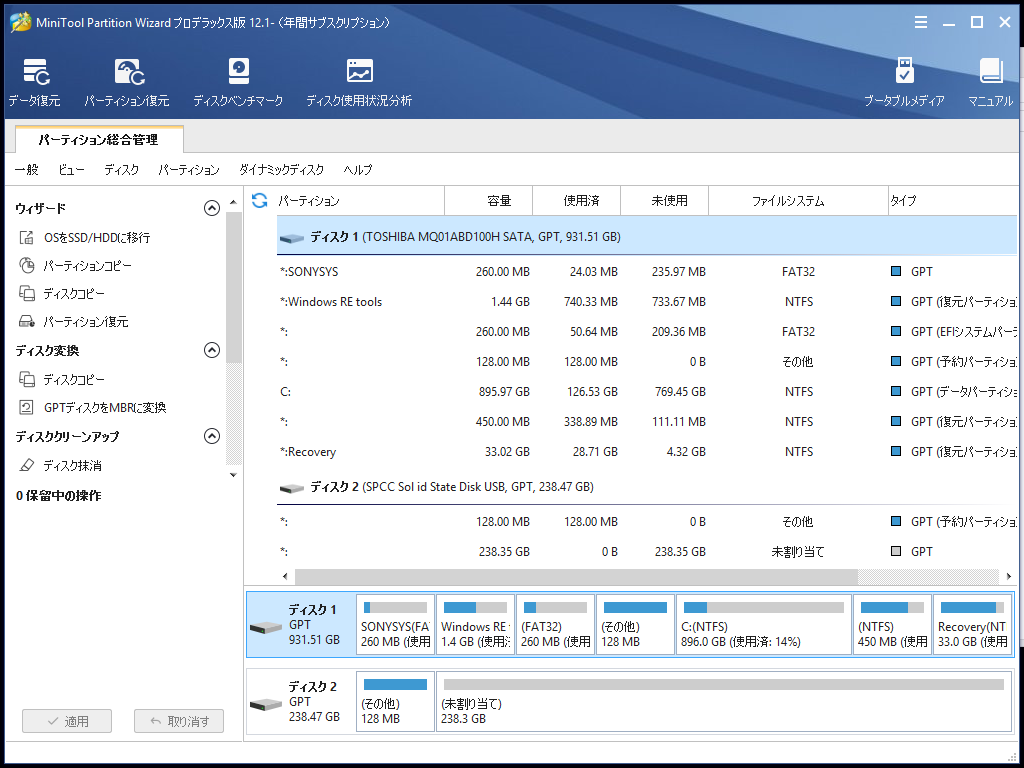Click パーティション復元 in the wizard sidebar
The width and height of the screenshot is (1024, 768).
click(74, 322)
